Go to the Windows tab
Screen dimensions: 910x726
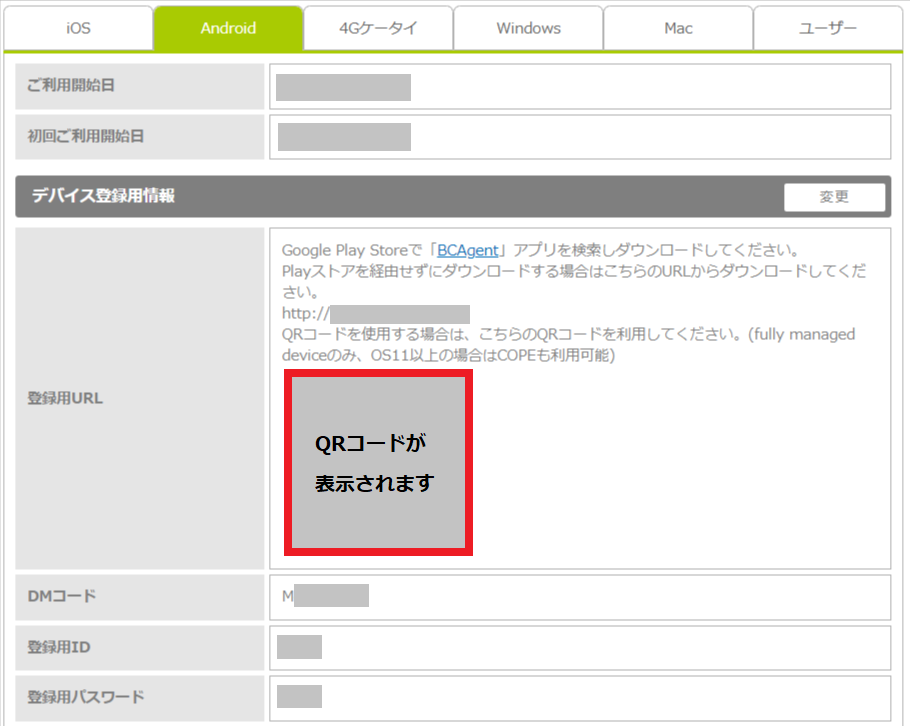(x=528, y=28)
